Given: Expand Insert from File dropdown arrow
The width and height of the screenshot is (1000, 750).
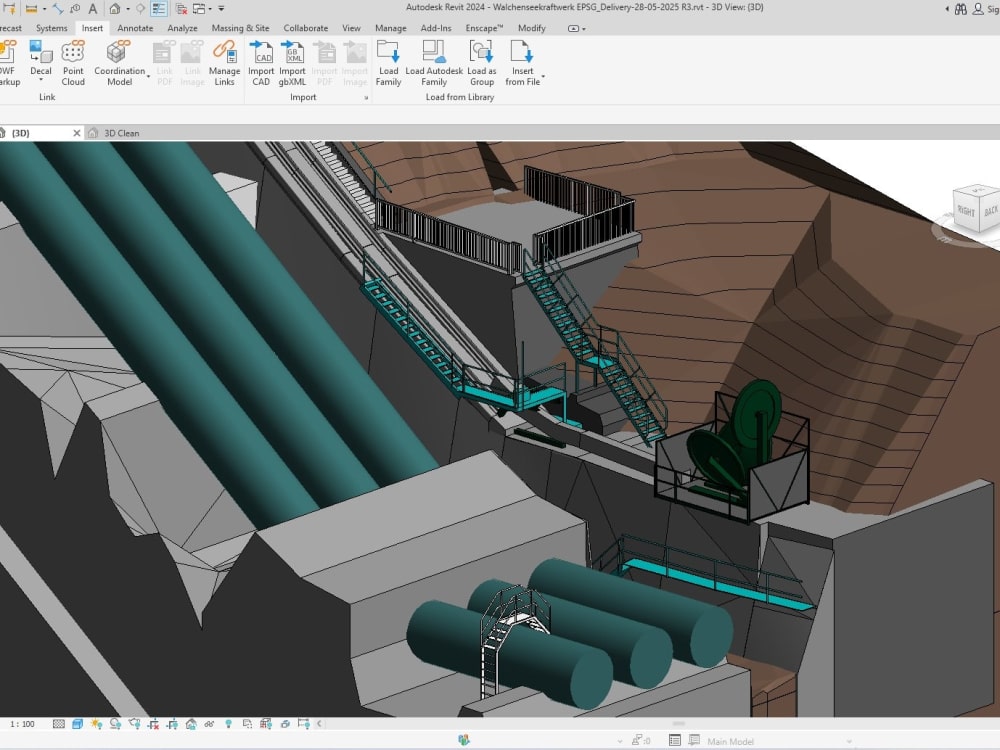Looking at the screenshot, I should [x=543, y=77].
